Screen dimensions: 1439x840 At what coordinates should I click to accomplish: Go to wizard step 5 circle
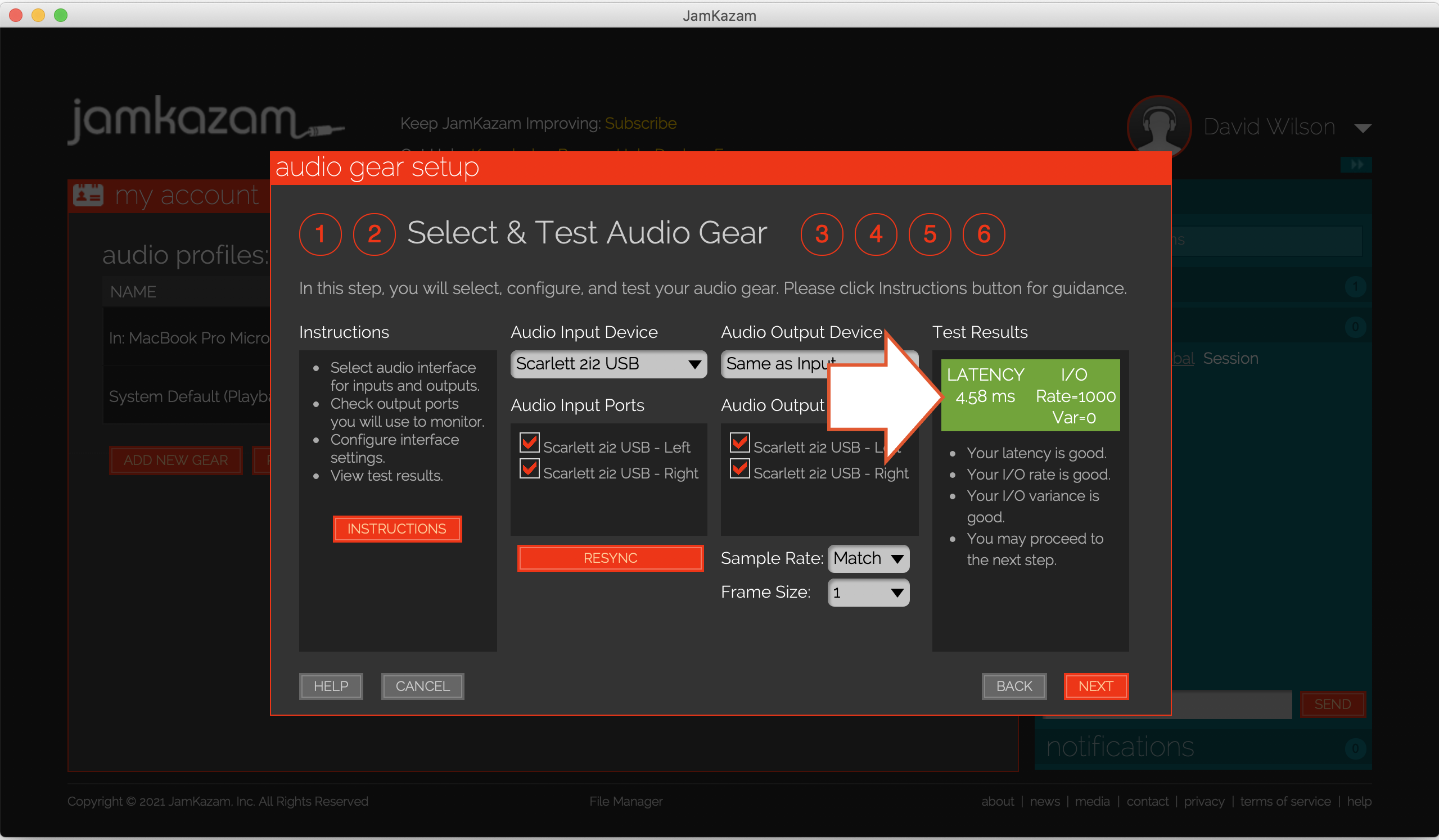pos(929,234)
